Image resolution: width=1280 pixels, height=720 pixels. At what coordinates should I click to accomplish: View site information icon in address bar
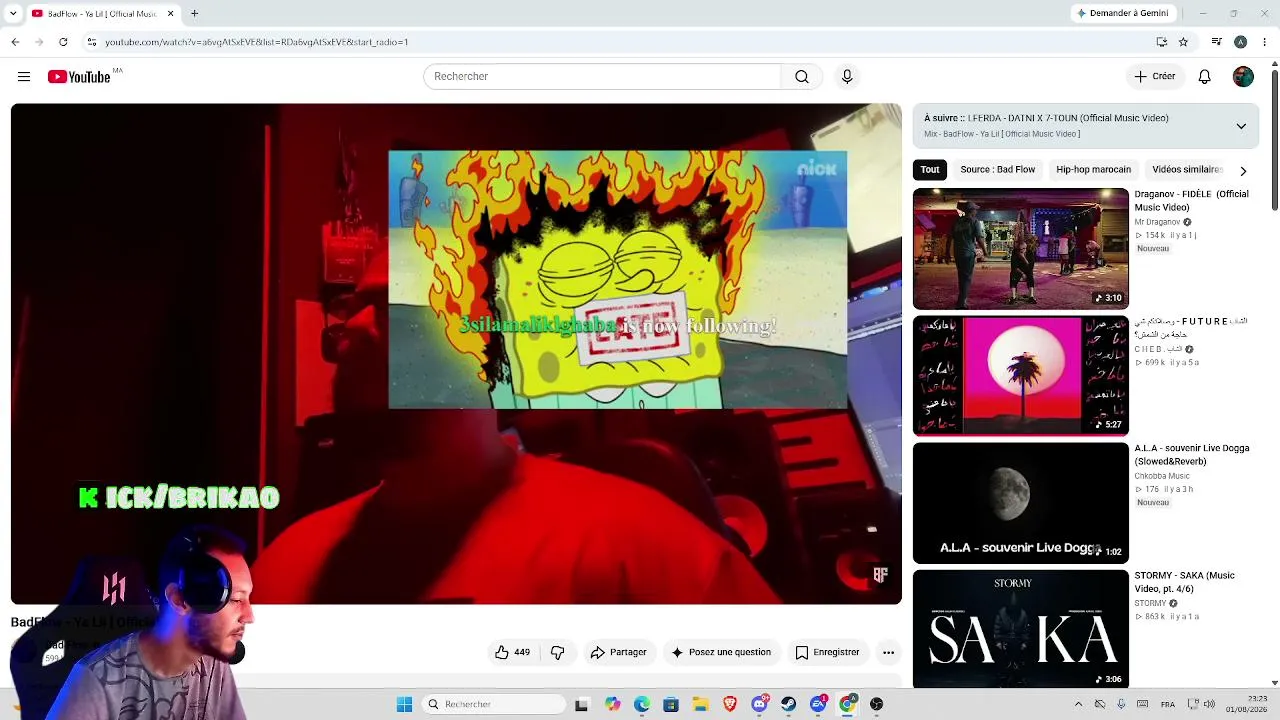click(x=91, y=42)
